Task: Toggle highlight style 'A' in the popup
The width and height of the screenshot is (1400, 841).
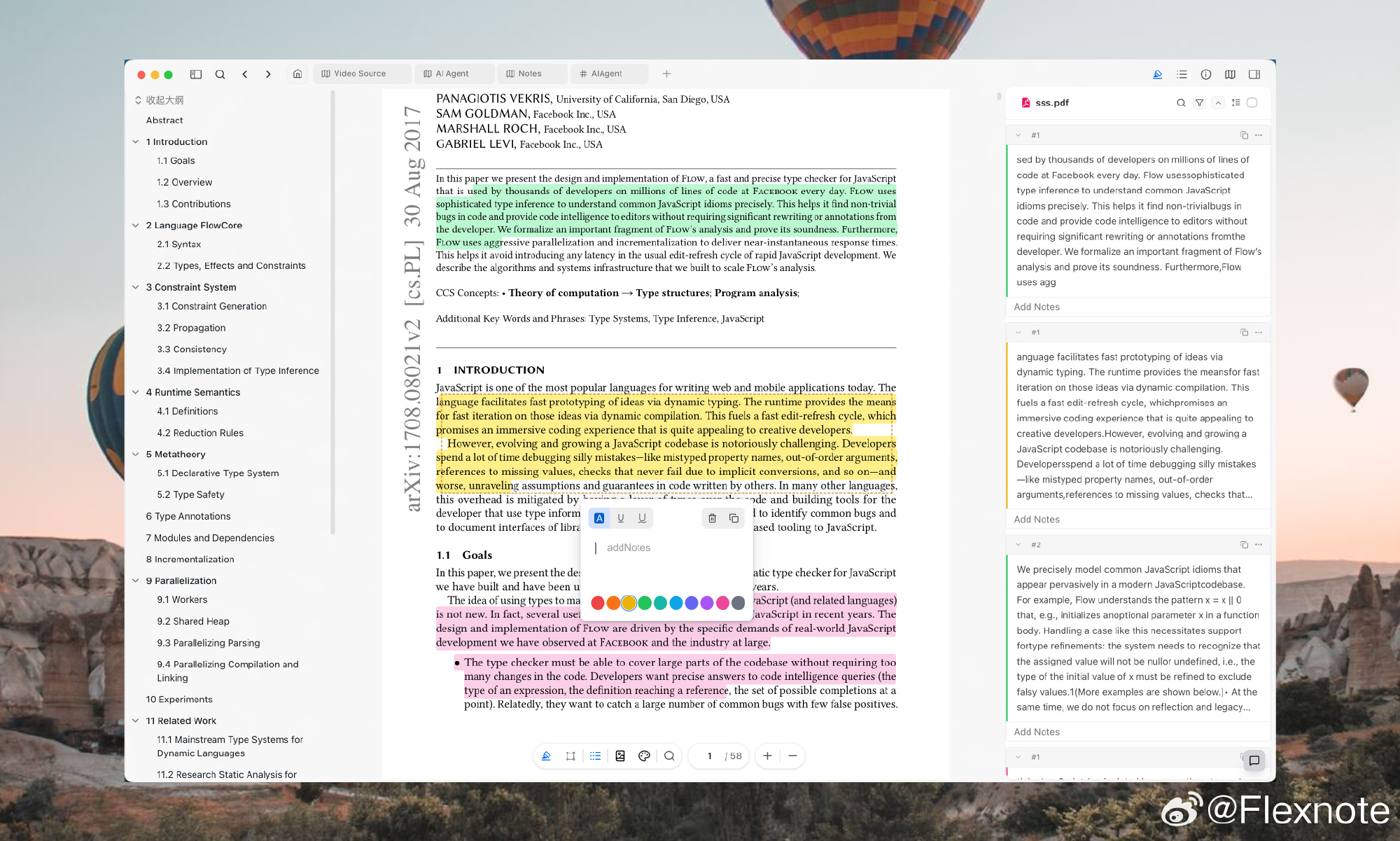Action: pos(599,518)
